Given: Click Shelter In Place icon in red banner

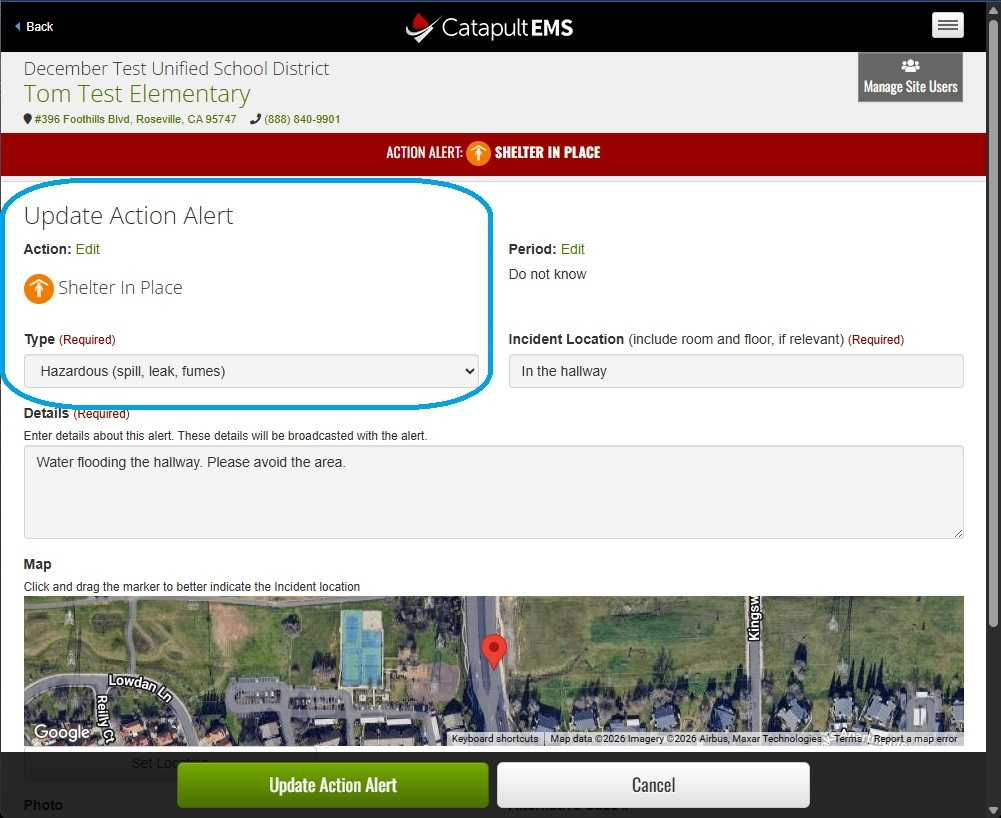Looking at the screenshot, I should click(478, 153).
